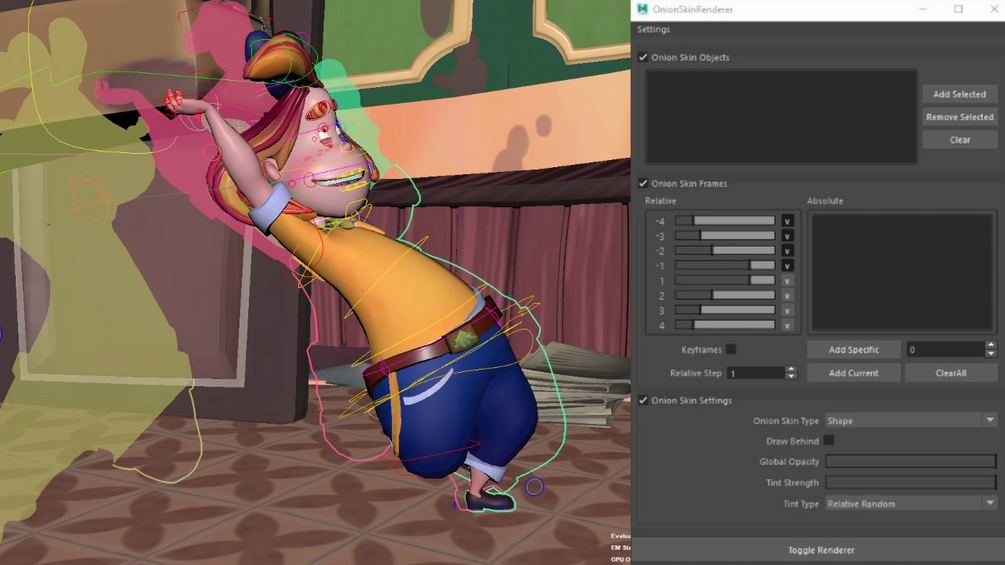Toggle visibility button for relative frame 2

pyautogui.click(x=787, y=295)
